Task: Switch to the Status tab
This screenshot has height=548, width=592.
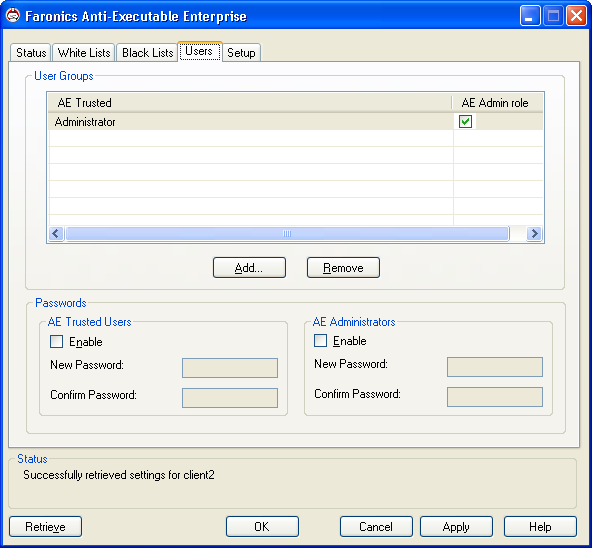Action: coord(31,52)
